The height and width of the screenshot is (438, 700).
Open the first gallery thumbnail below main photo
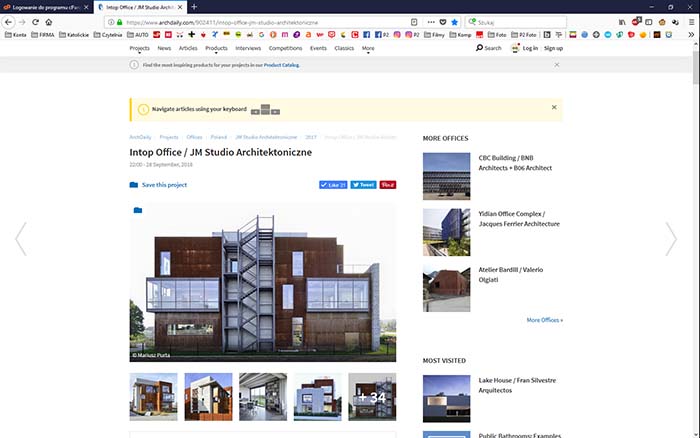coord(153,397)
